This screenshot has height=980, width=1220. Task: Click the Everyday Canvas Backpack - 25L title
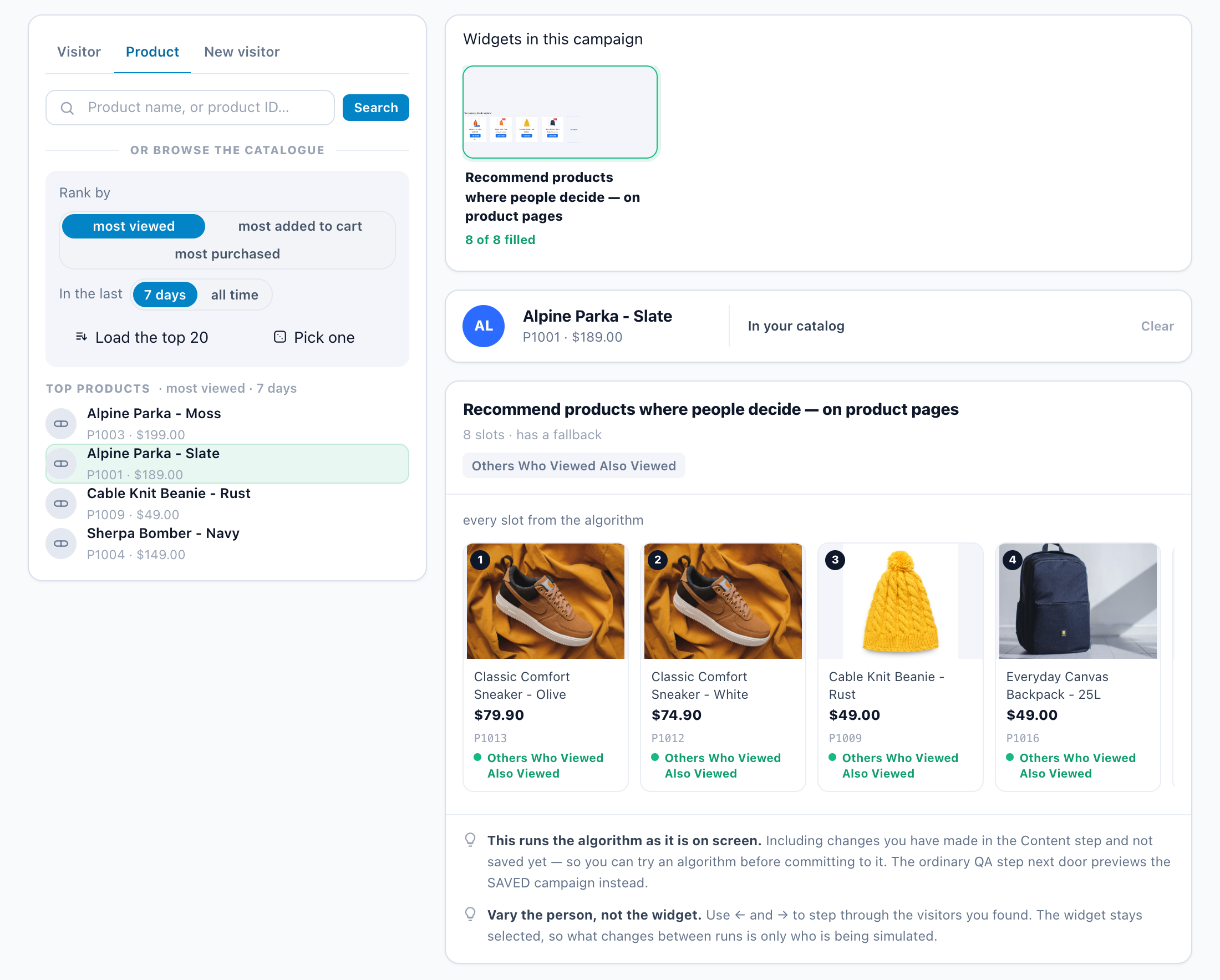(1057, 685)
